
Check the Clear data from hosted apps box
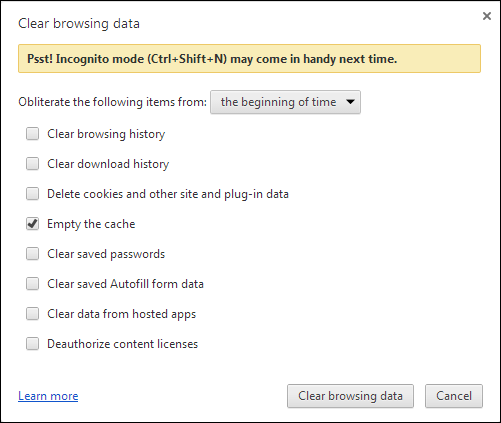(x=32, y=314)
